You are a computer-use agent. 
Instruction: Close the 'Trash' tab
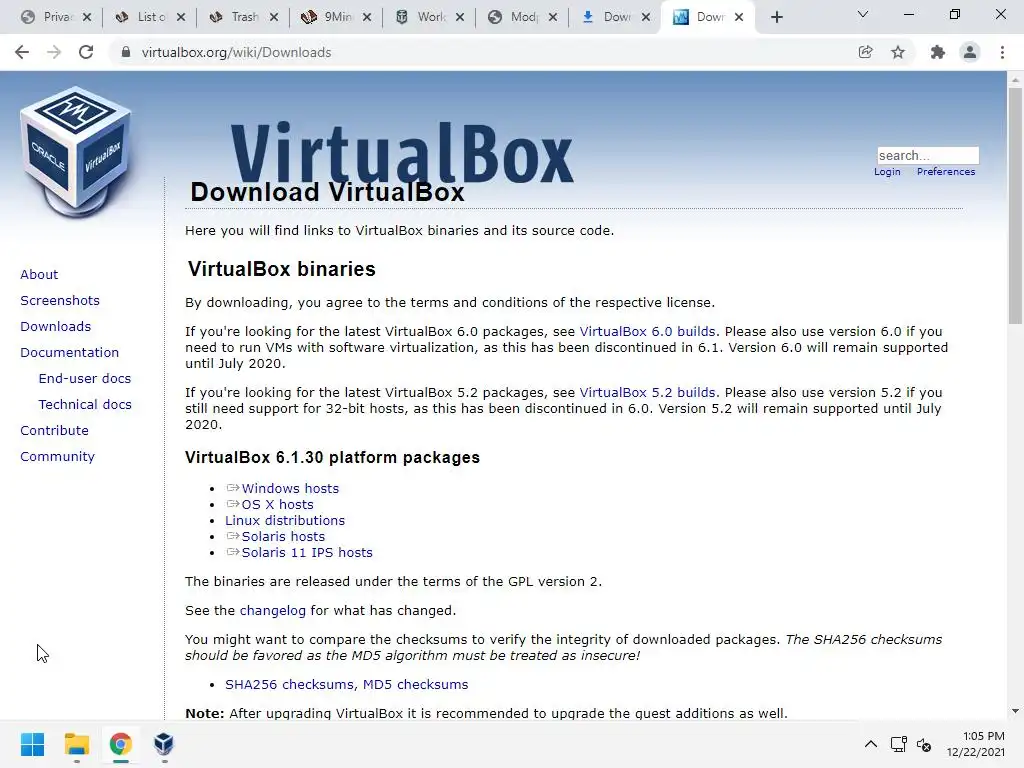tap(274, 18)
